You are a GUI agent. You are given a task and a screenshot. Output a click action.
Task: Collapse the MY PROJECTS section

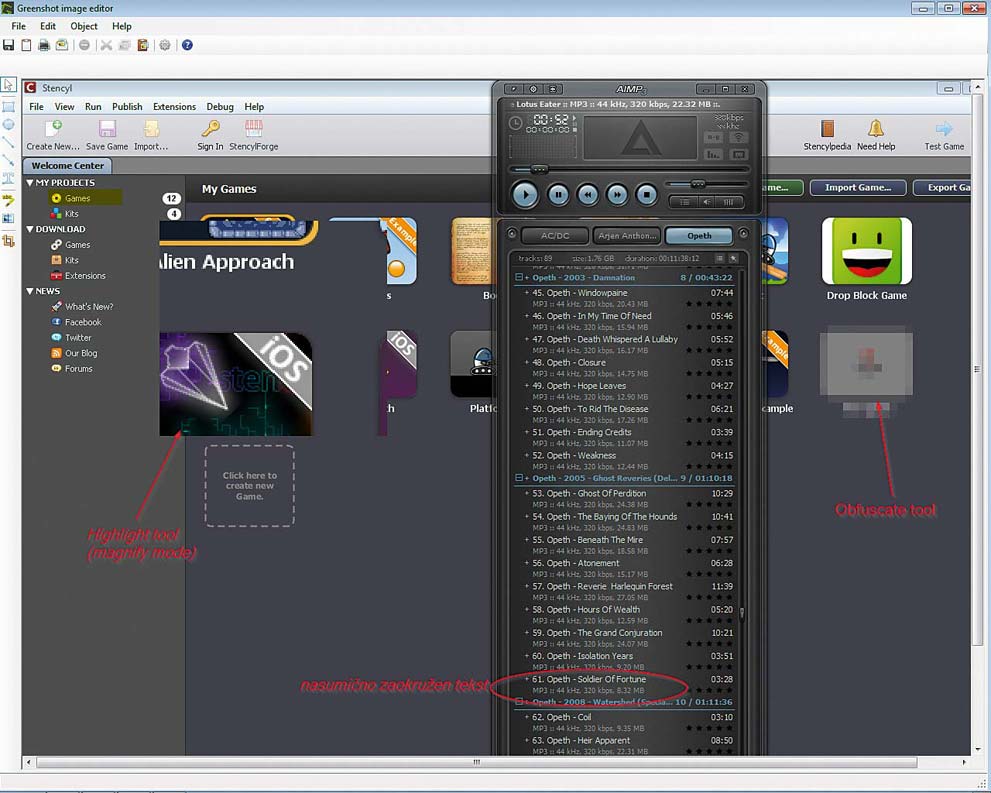[30, 183]
